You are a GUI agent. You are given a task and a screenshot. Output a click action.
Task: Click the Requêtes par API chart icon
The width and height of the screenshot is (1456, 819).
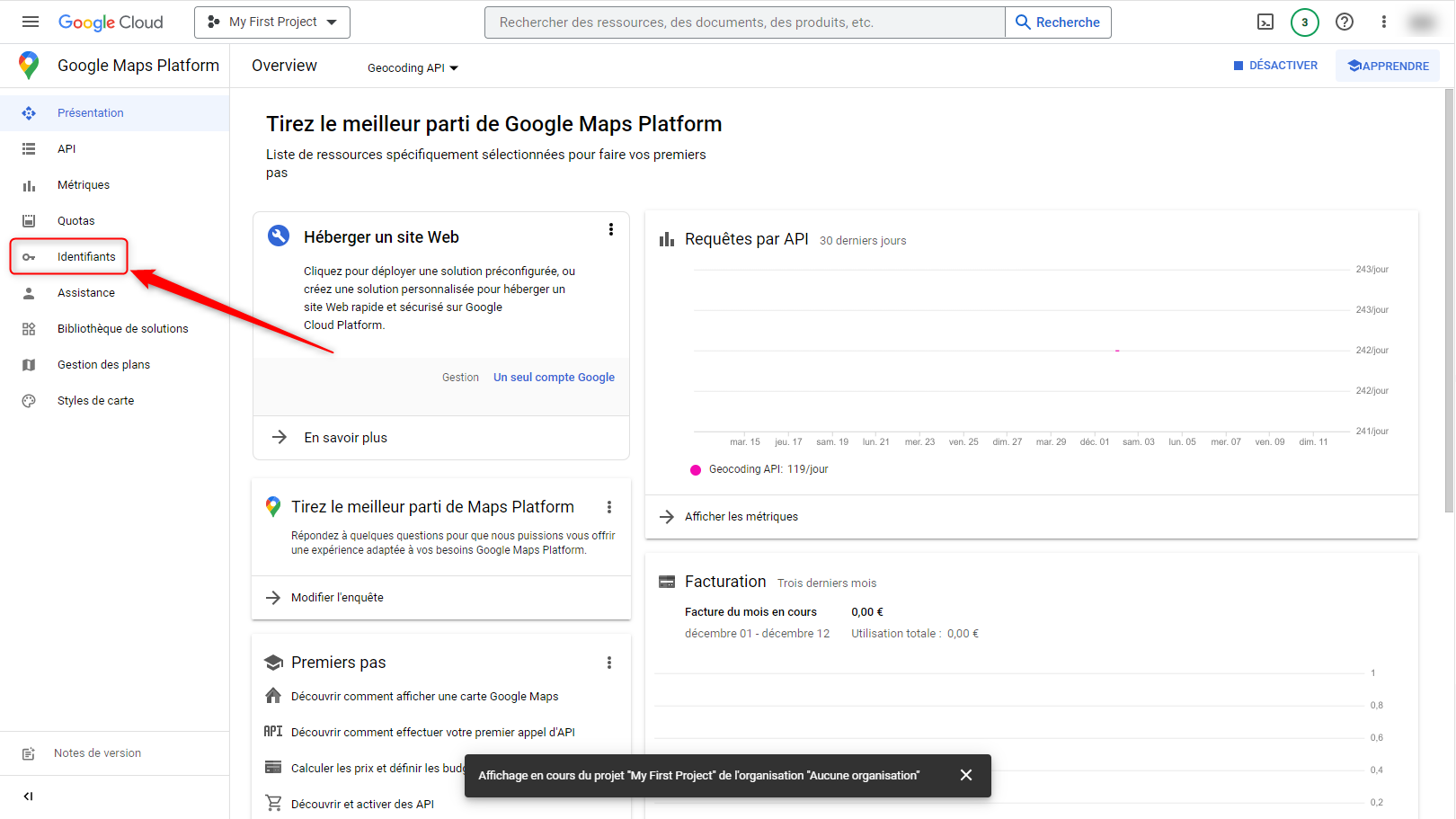(667, 239)
